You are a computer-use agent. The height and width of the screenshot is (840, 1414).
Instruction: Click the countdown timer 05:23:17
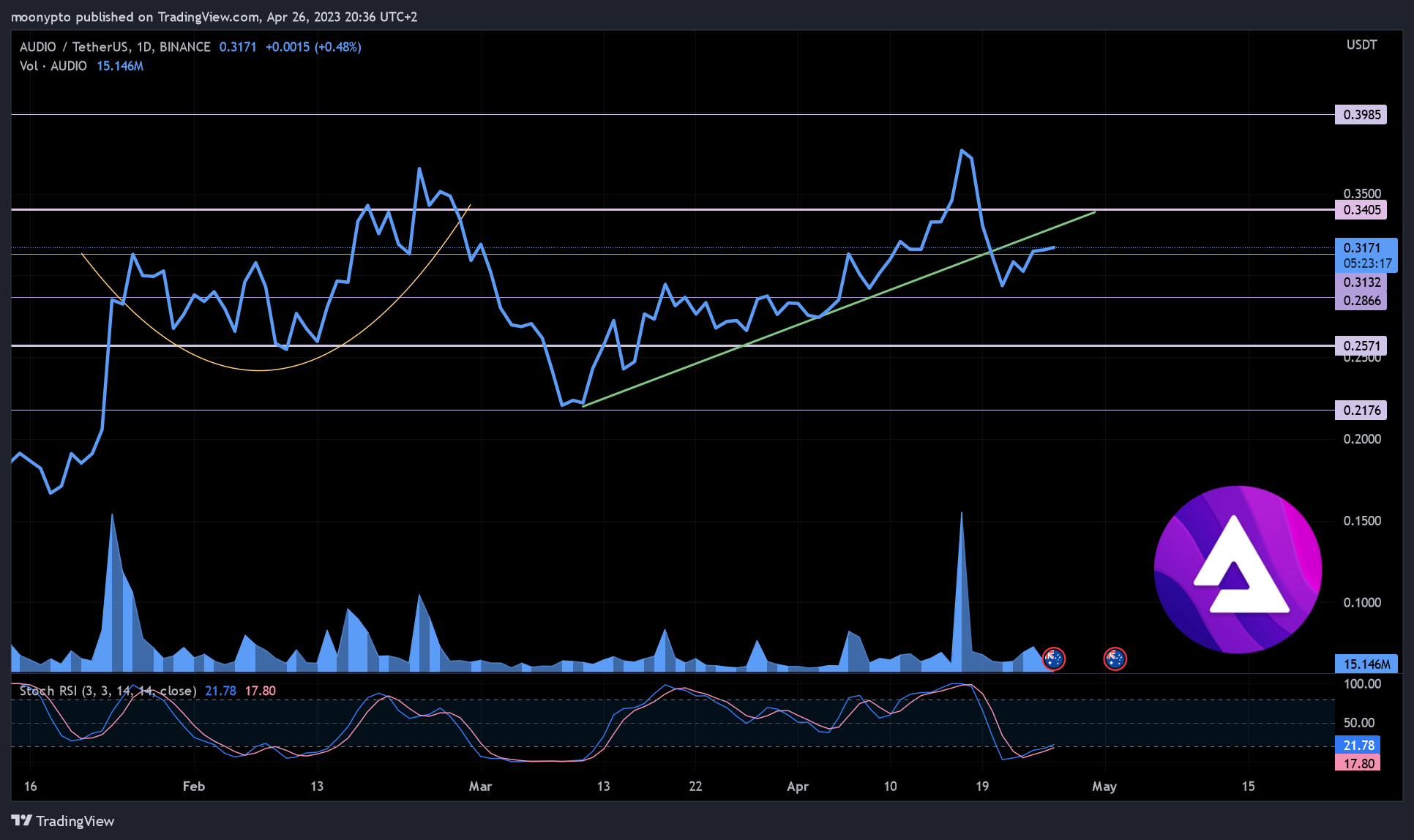coord(1367,263)
